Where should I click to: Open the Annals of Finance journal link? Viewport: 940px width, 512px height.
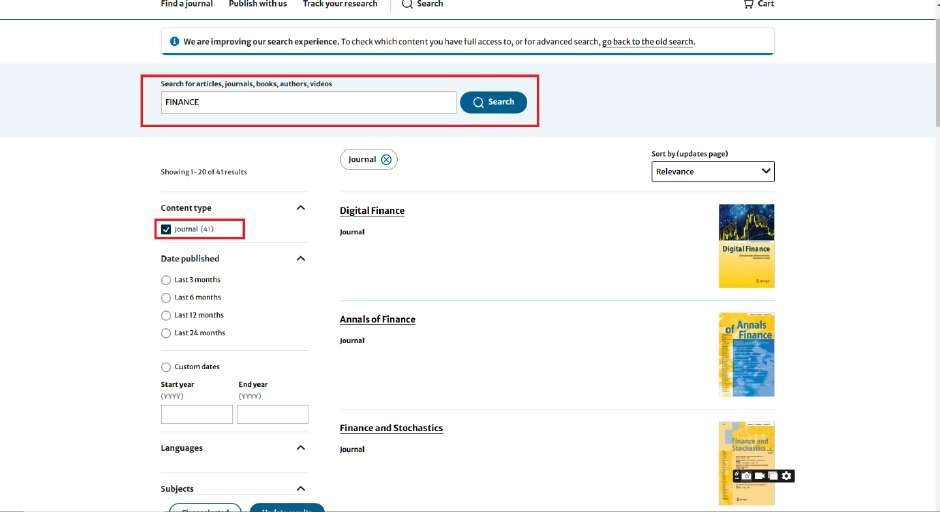pos(377,319)
